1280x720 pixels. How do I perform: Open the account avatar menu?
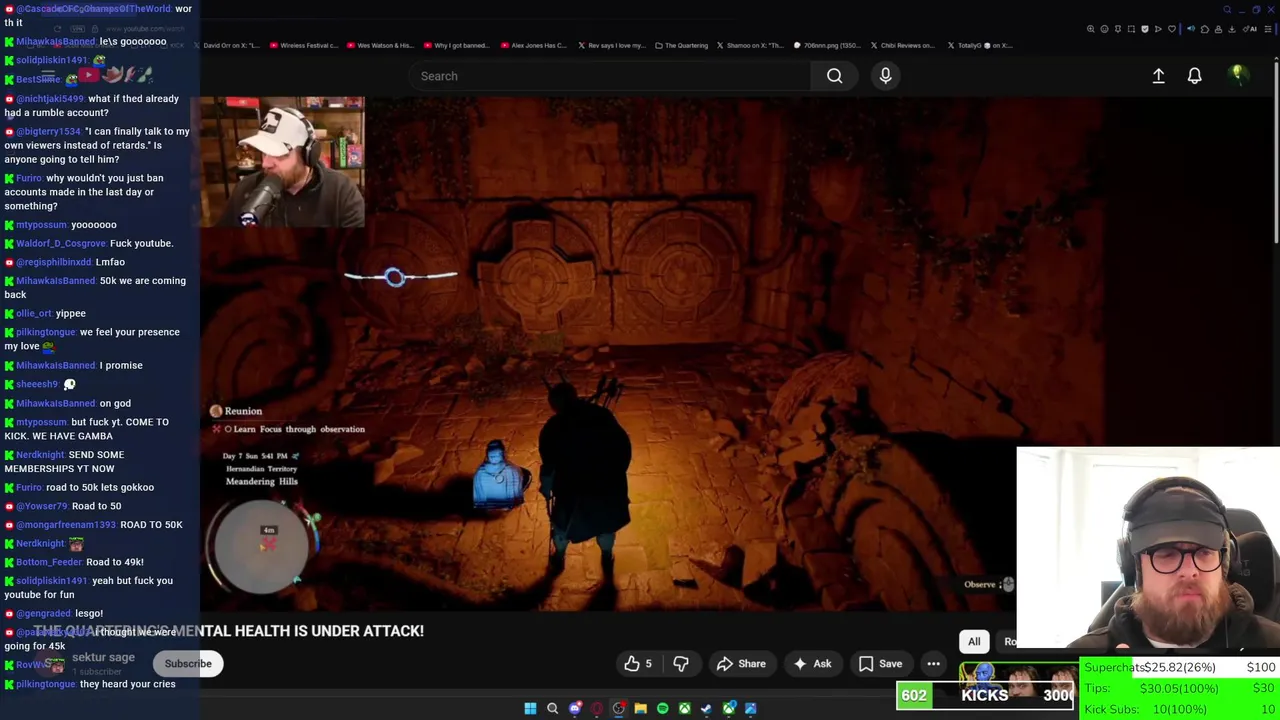pos(1238,75)
